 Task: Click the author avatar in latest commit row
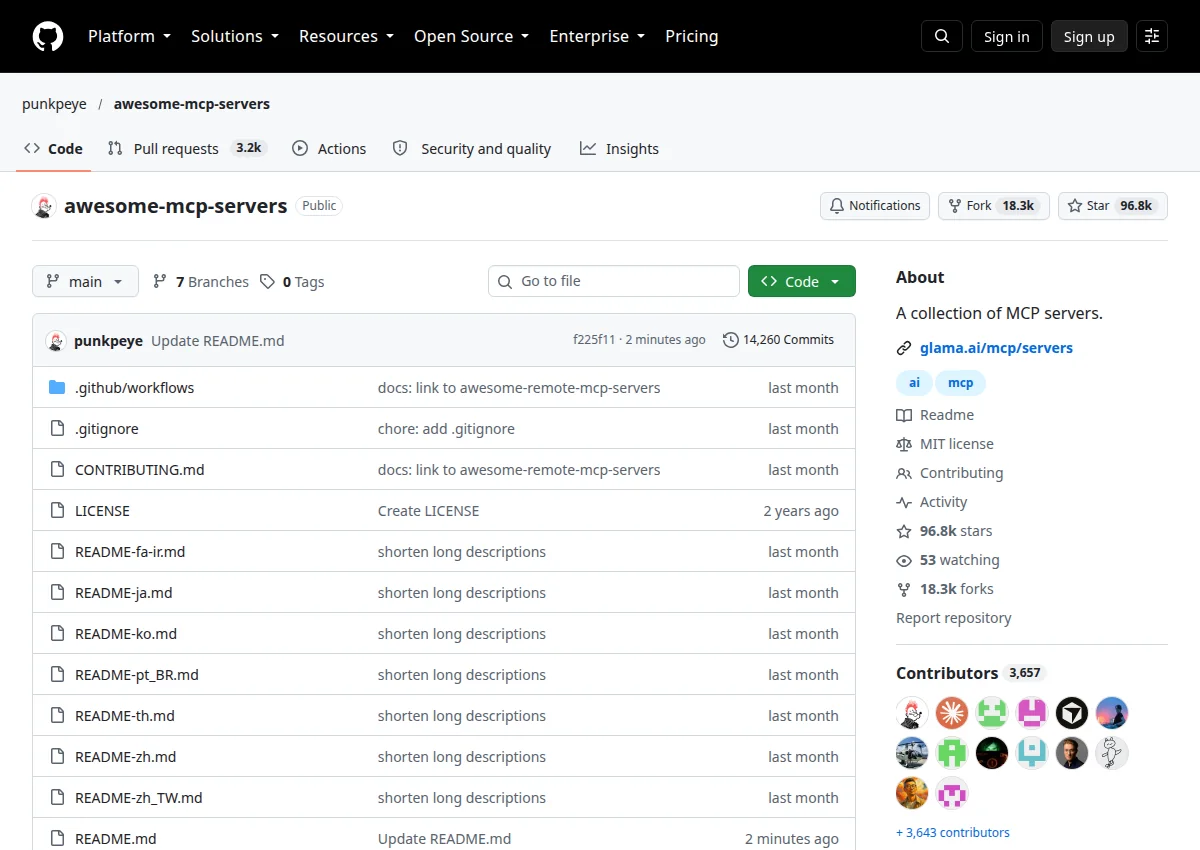coord(56,341)
